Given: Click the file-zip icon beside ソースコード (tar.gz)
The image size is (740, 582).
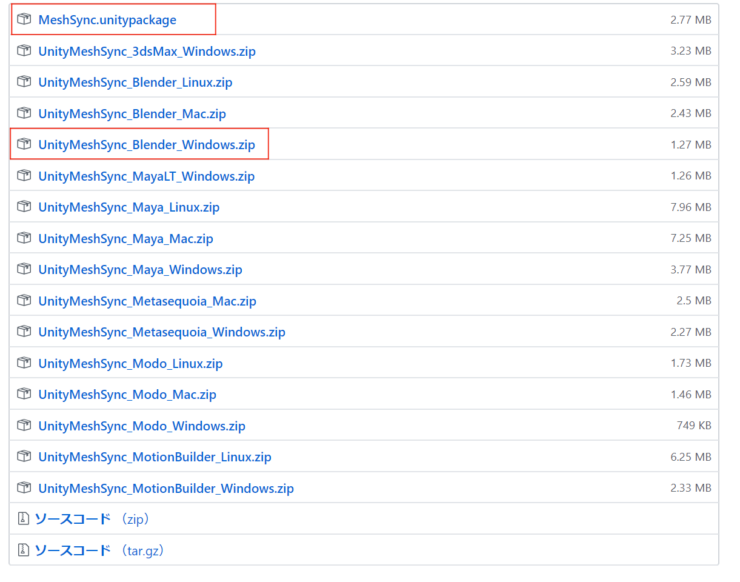Looking at the screenshot, I should (x=24, y=550).
